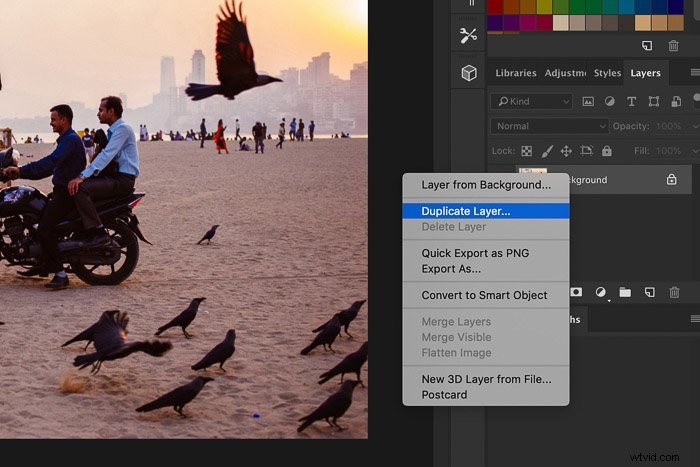Pick the lightest beige swatch
The image size is (700, 467).
[561, 23]
